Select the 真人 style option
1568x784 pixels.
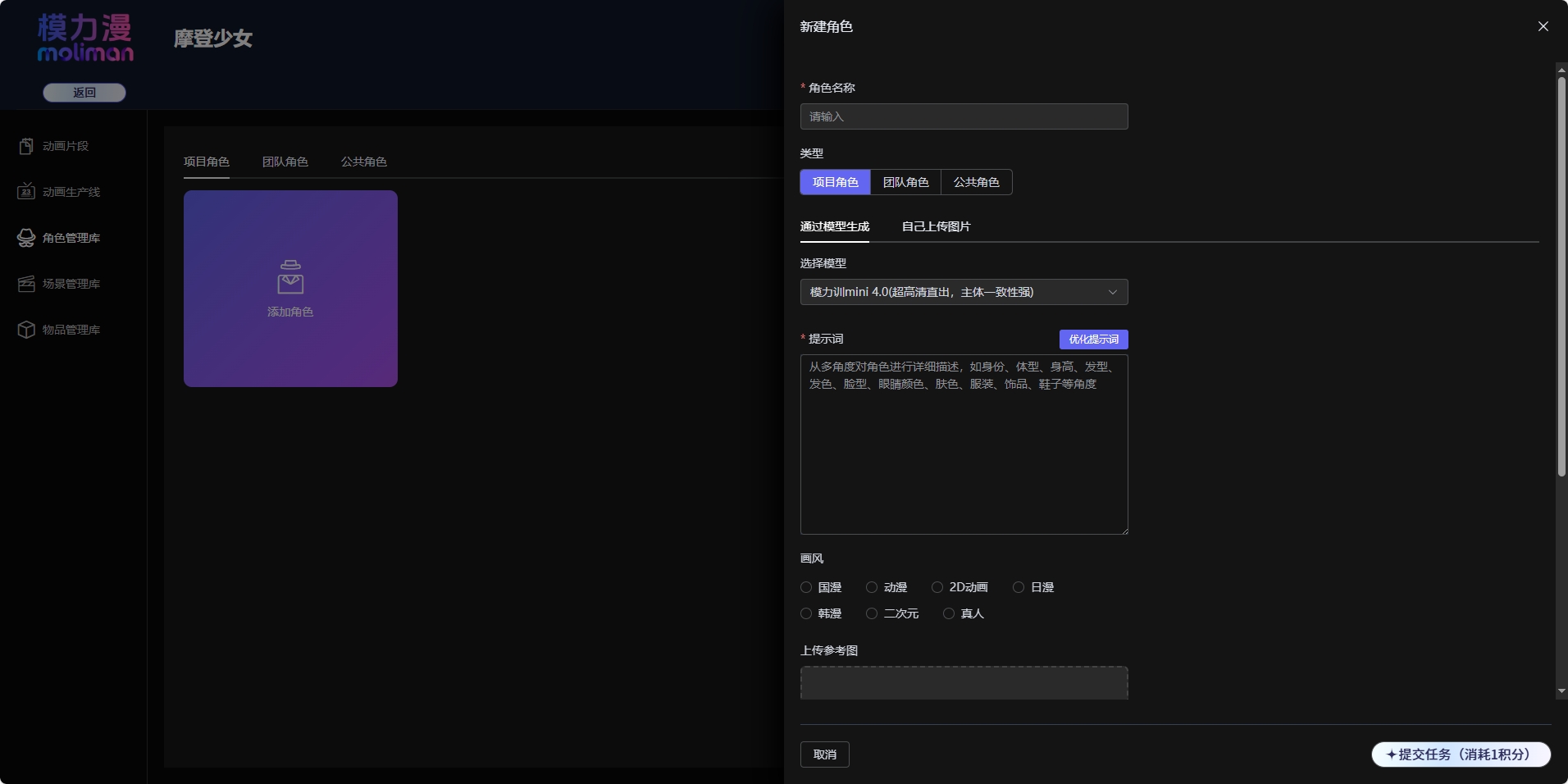click(949, 613)
